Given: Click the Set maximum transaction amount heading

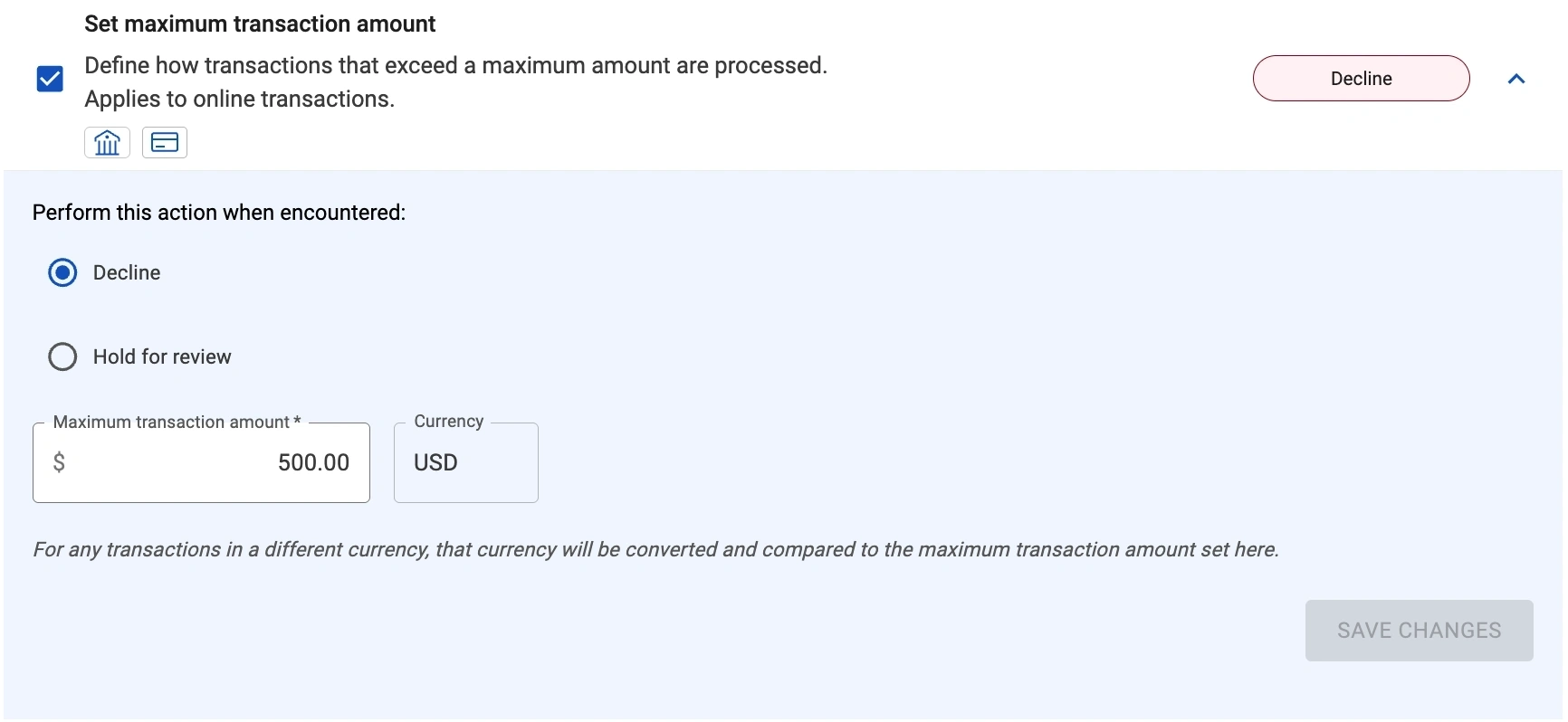Looking at the screenshot, I should point(260,24).
